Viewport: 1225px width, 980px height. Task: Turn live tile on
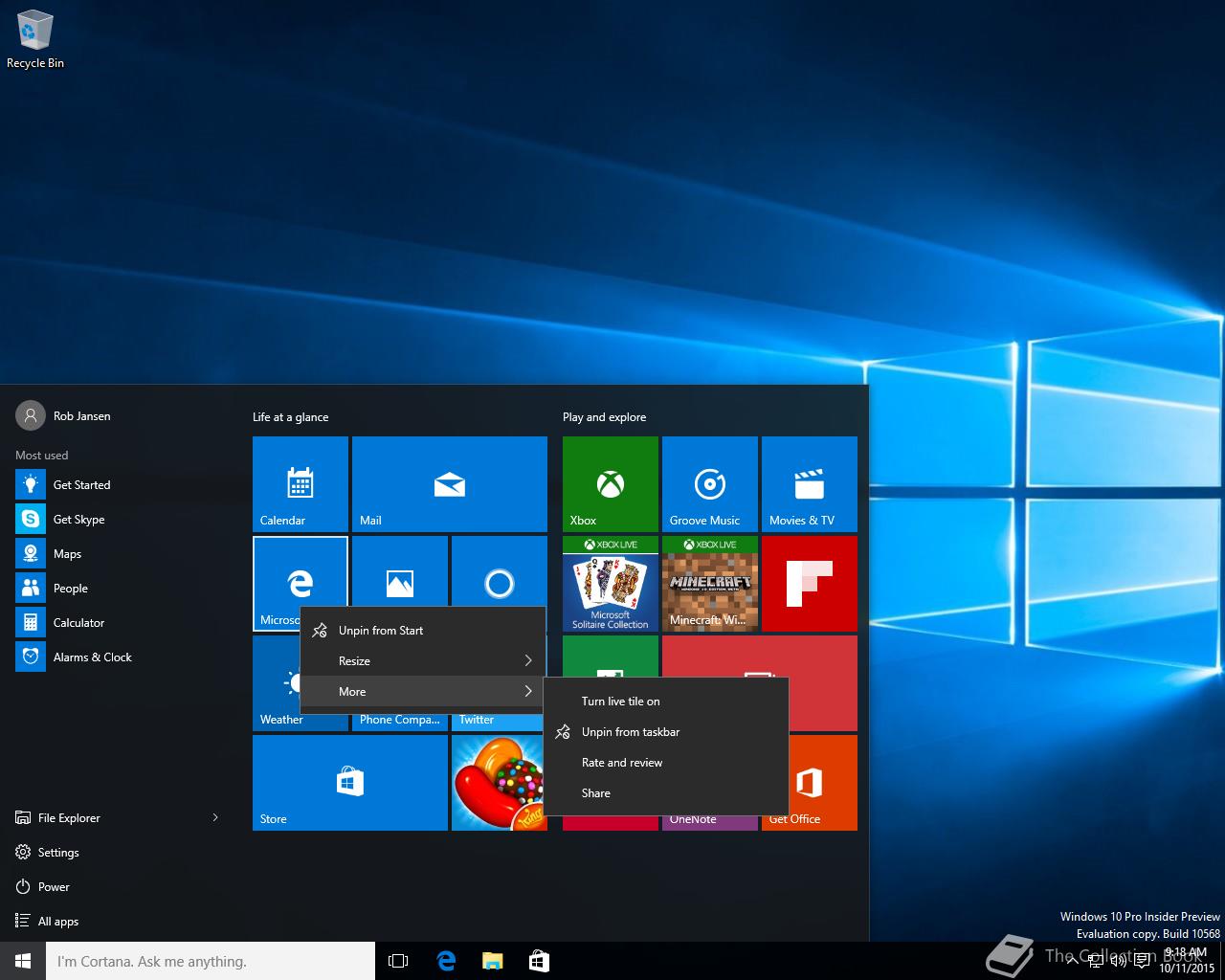tap(666, 702)
